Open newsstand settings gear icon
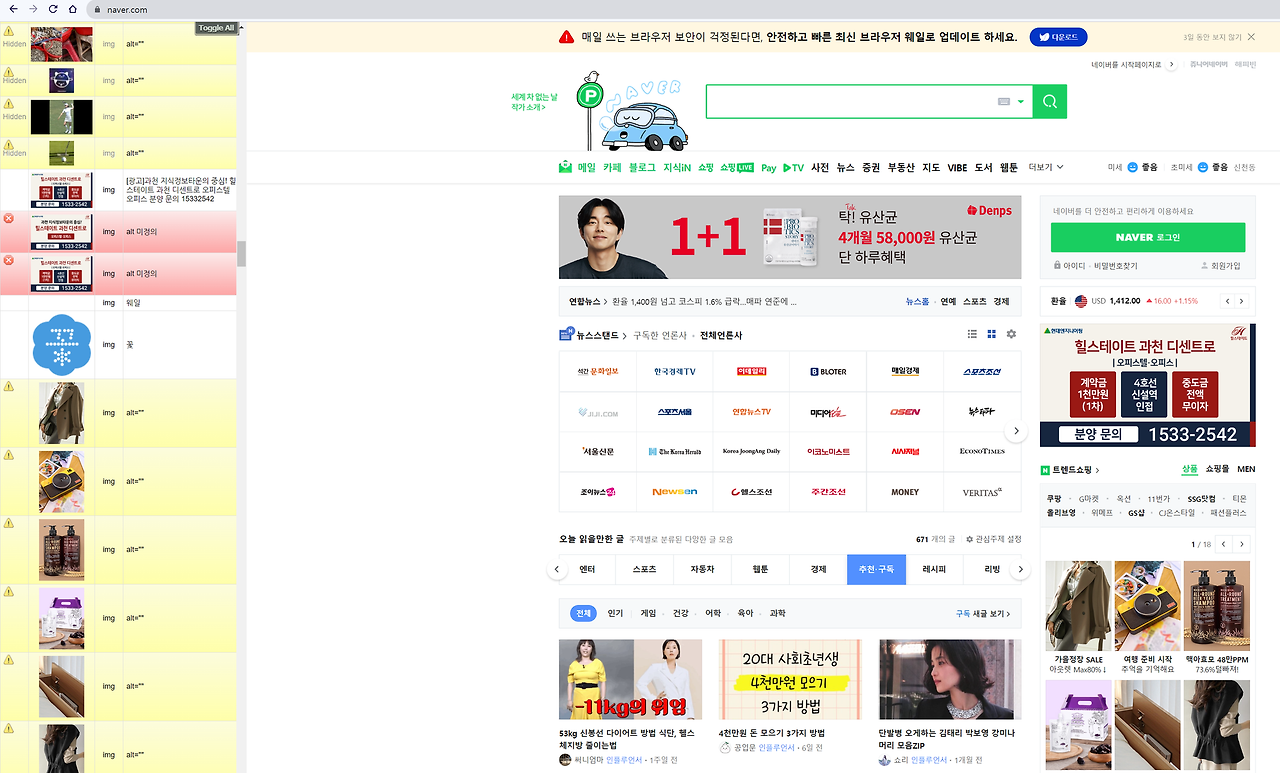 click(x=1011, y=334)
